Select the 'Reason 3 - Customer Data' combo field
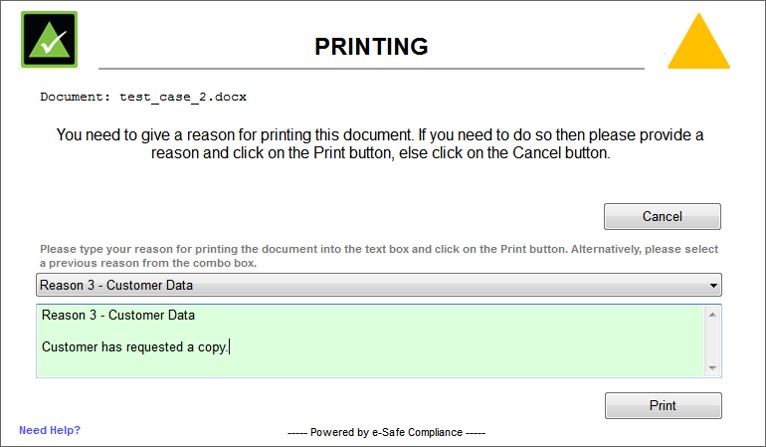Image resolution: width=766 pixels, height=447 pixels. click(370, 286)
